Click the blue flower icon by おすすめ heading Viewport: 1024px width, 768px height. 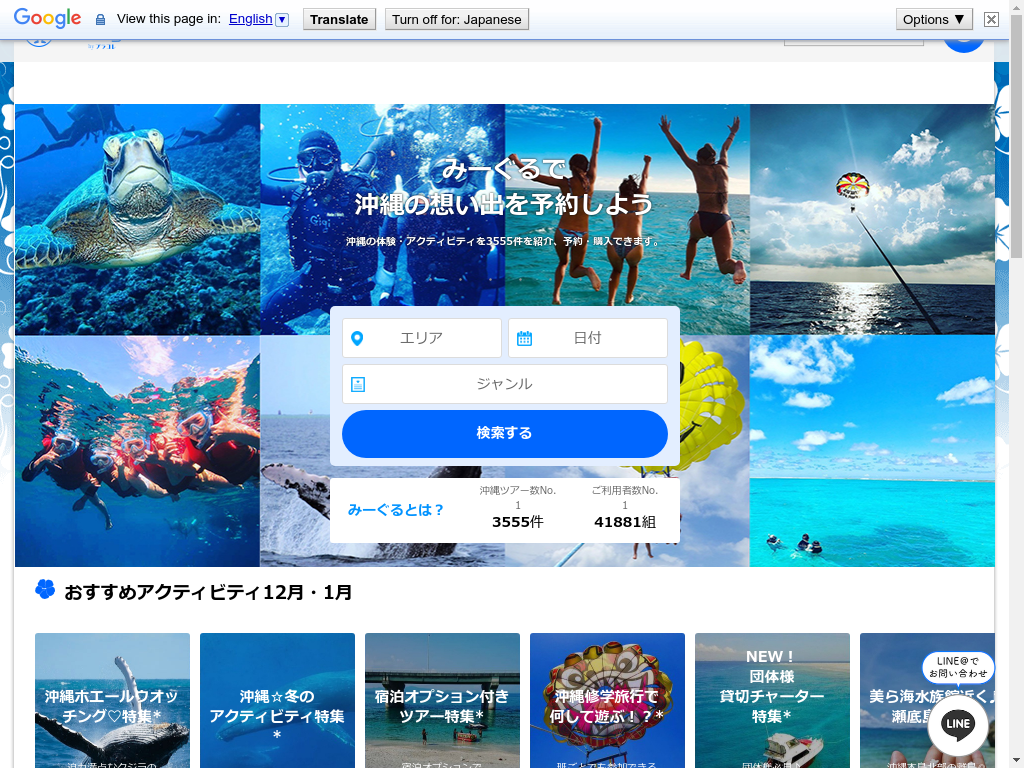tap(45, 589)
